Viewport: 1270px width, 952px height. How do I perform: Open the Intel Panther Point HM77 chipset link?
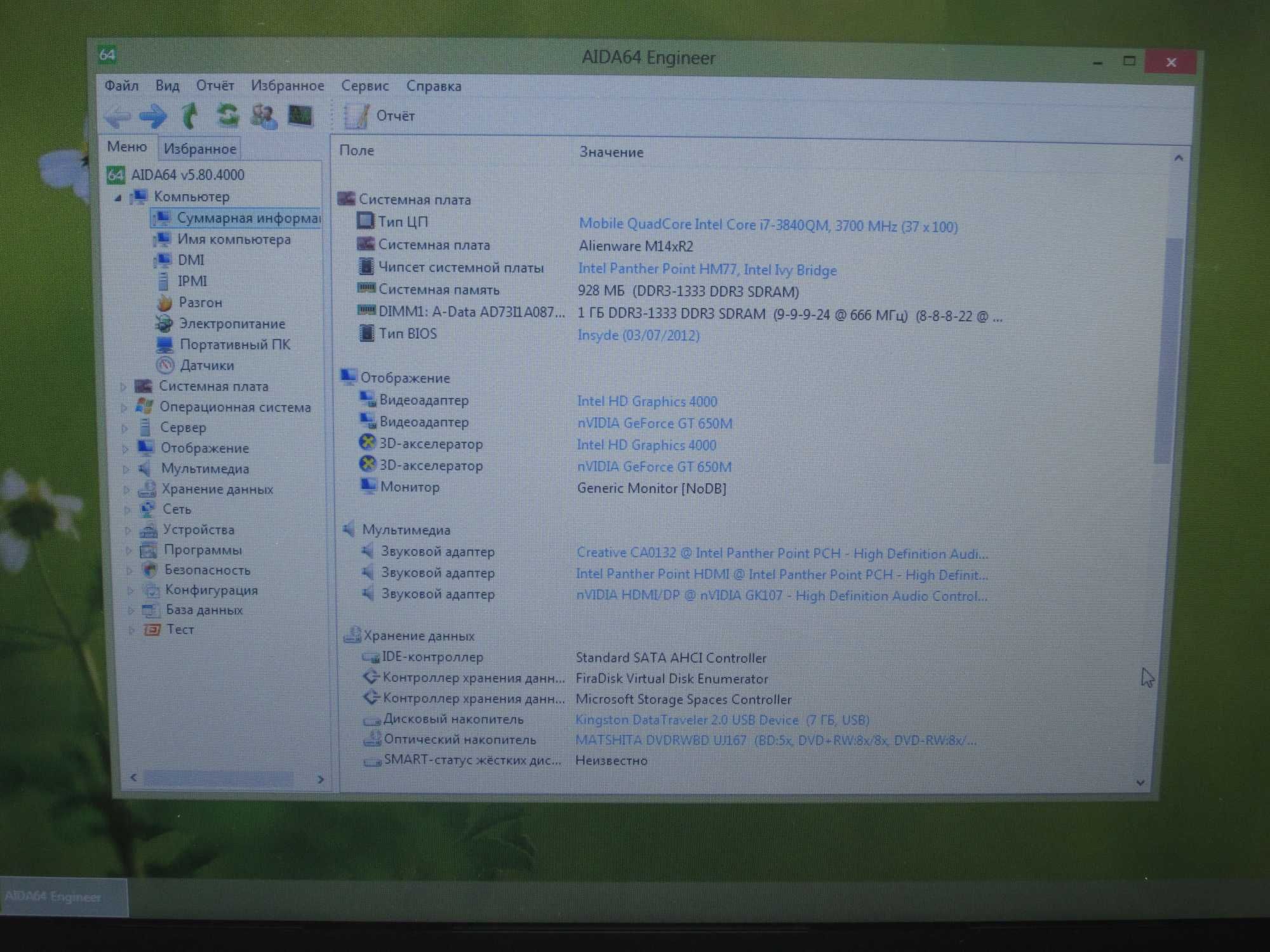click(x=707, y=270)
